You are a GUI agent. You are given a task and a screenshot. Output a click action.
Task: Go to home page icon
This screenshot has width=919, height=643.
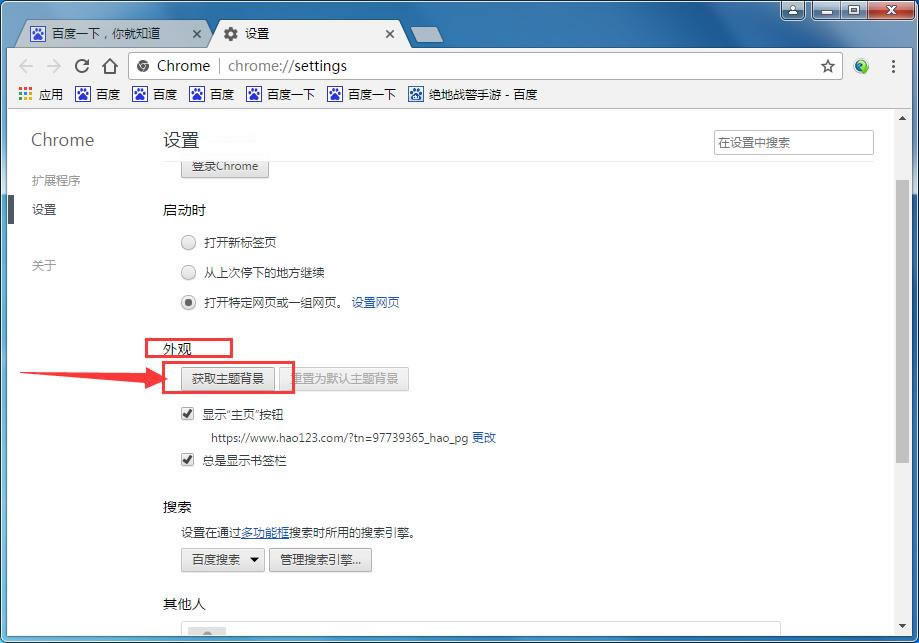point(110,66)
